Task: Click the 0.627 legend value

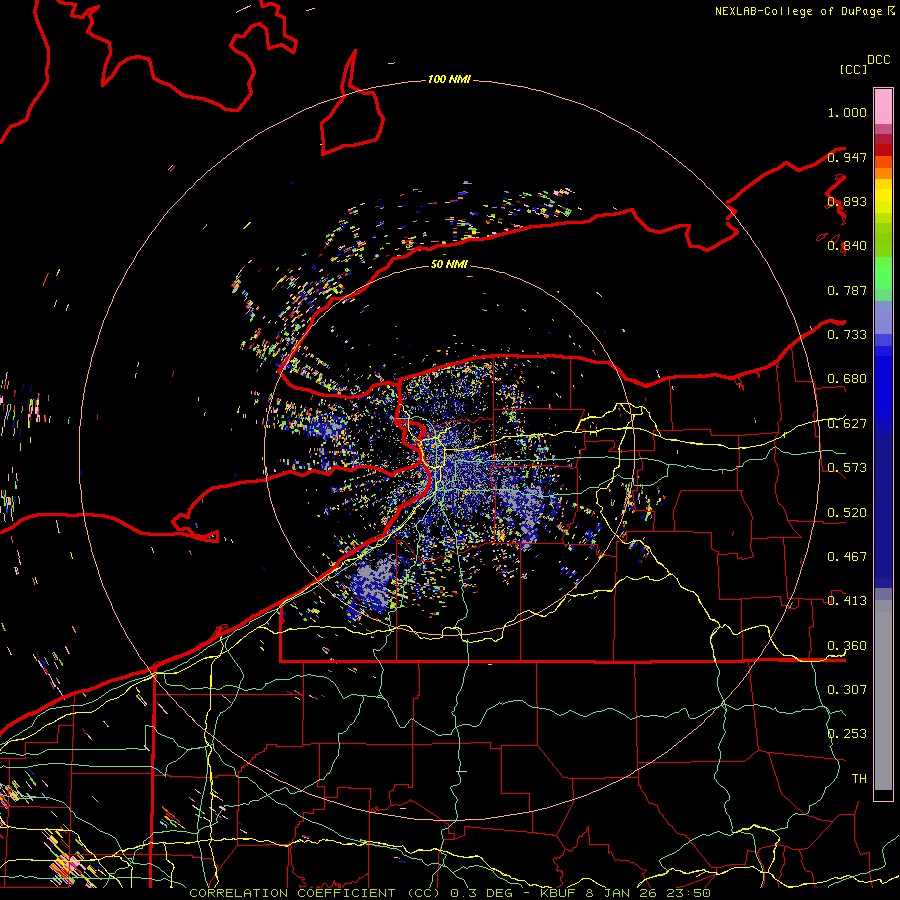Action: coord(847,424)
